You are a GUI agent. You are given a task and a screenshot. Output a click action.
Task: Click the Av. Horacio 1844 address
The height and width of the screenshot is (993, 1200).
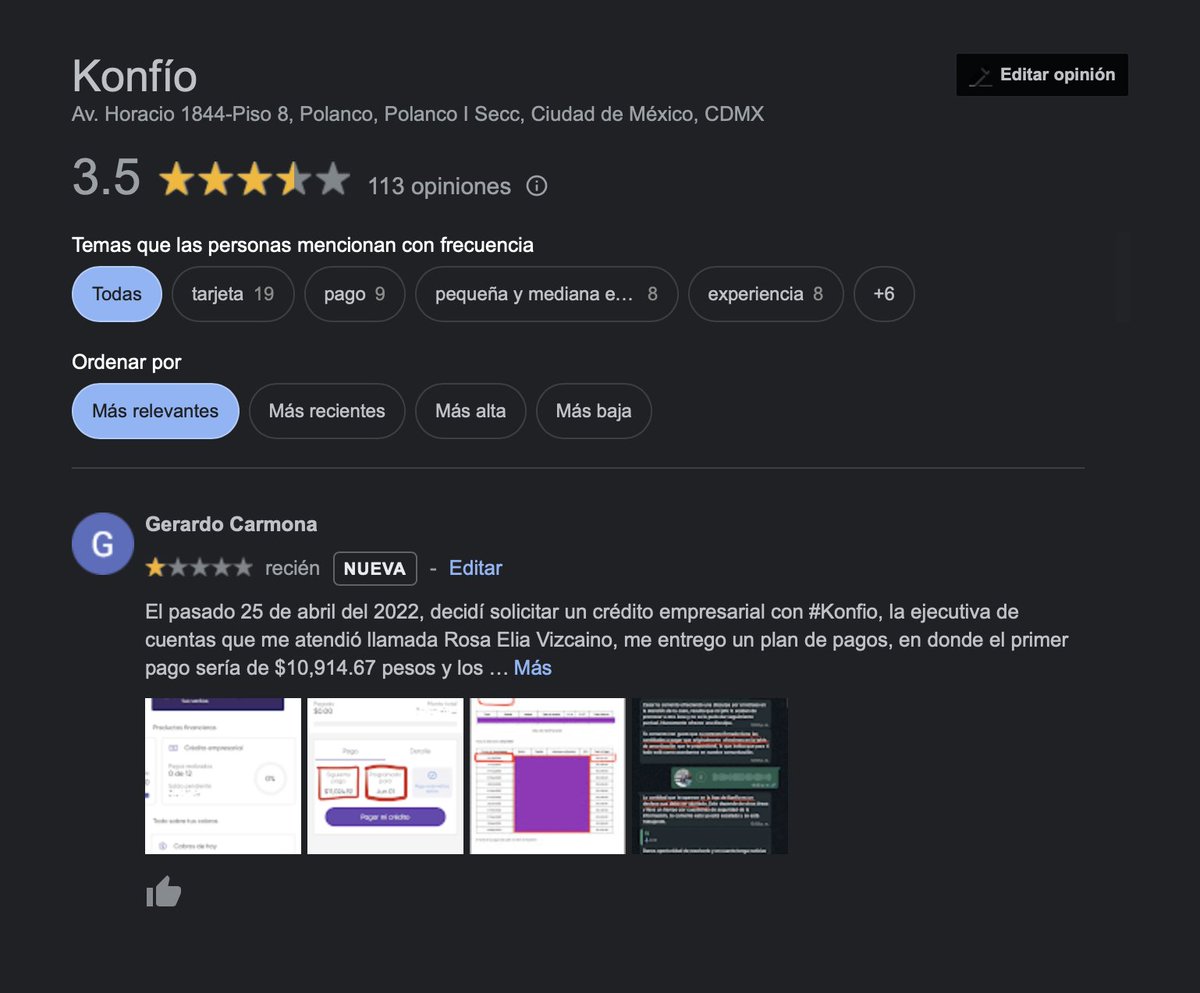(418, 114)
